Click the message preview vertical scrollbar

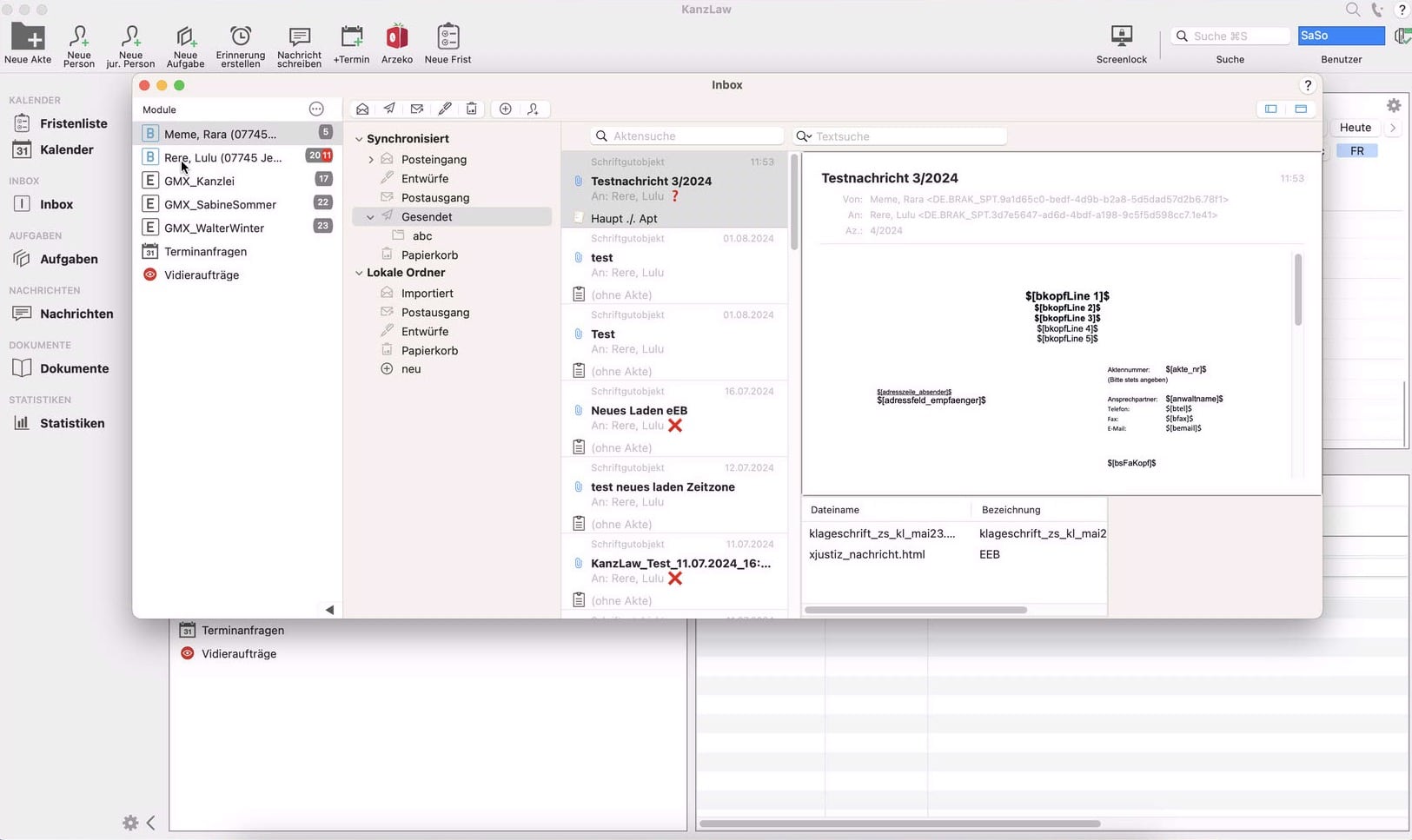pos(1298,290)
